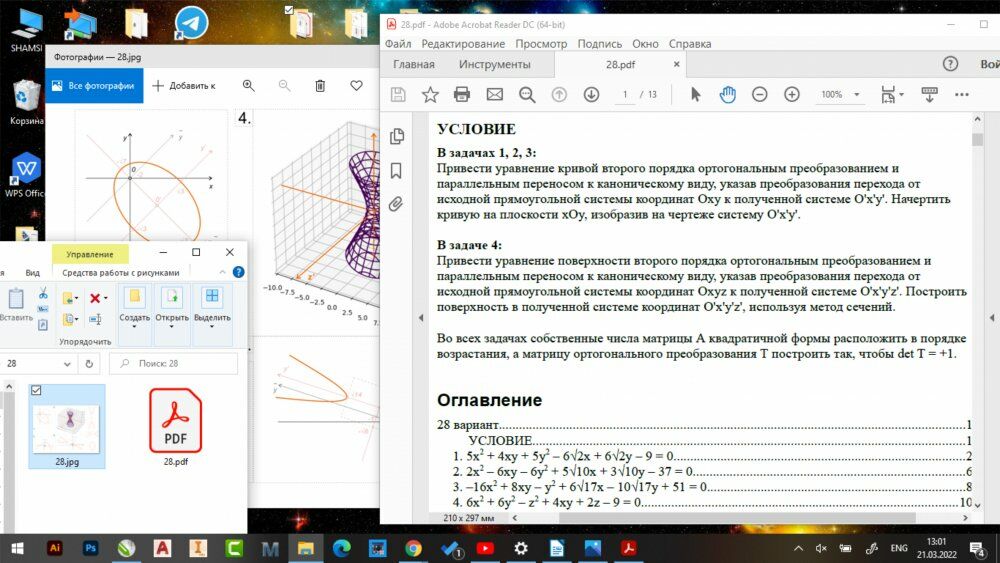1000x563 pixels.
Task: Select the 28.pdf file in Explorer
Action: pyautogui.click(x=175, y=427)
